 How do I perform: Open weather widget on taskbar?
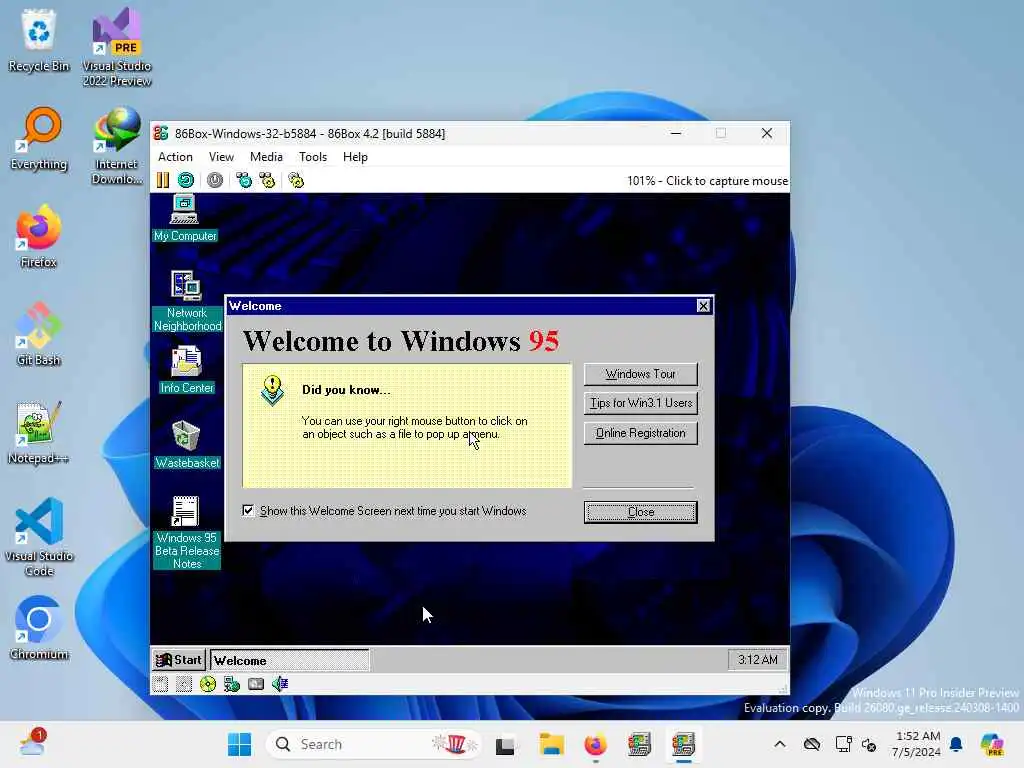point(33,743)
